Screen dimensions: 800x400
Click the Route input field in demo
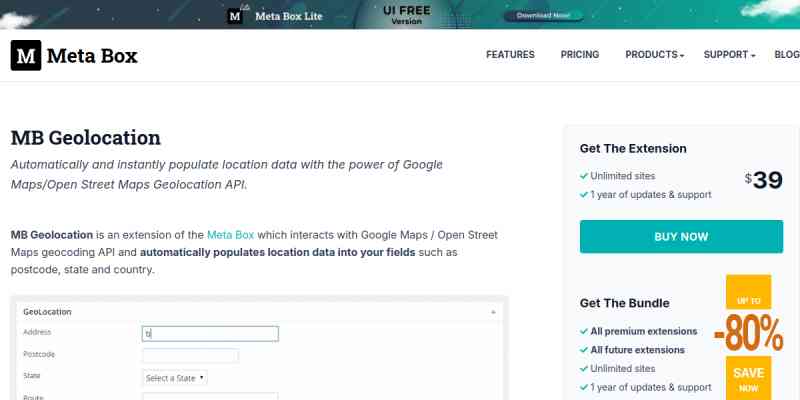(210, 396)
